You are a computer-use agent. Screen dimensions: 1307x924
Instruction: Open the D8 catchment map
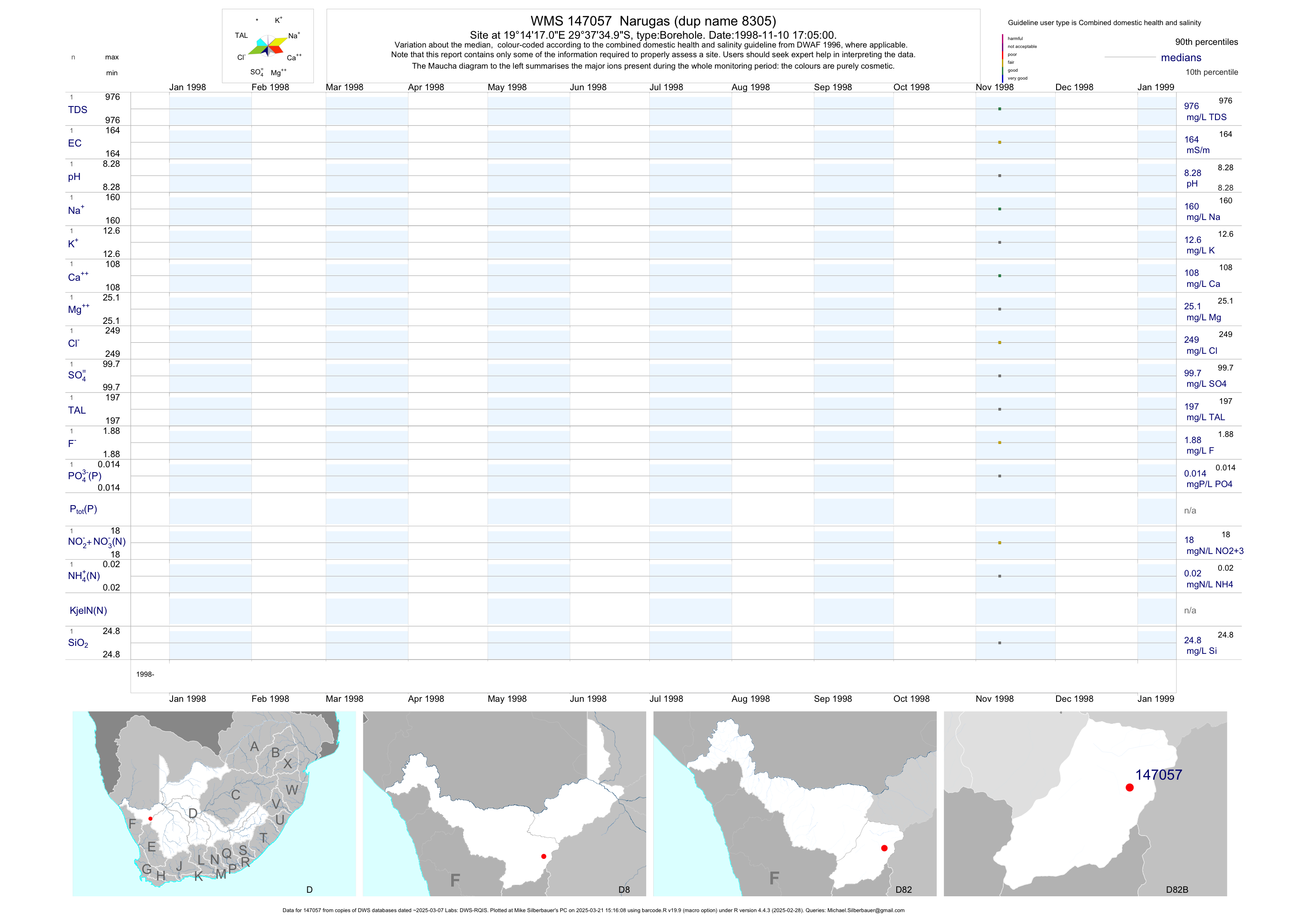(504, 803)
